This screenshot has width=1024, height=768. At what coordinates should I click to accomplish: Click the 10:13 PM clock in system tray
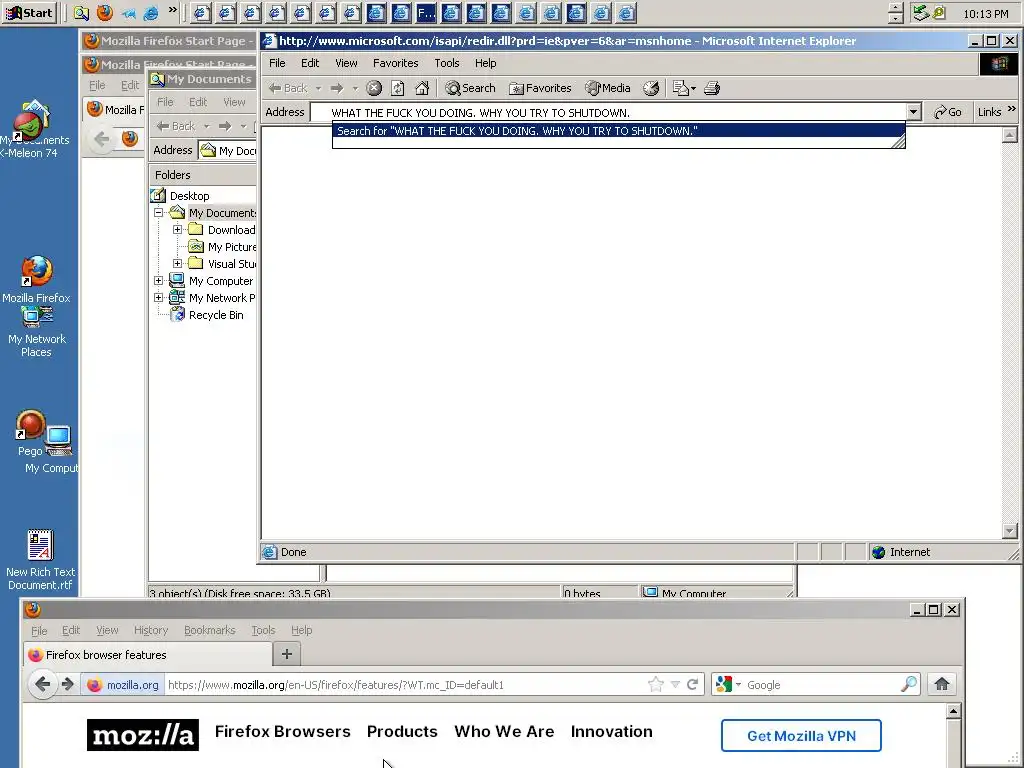[x=985, y=14]
